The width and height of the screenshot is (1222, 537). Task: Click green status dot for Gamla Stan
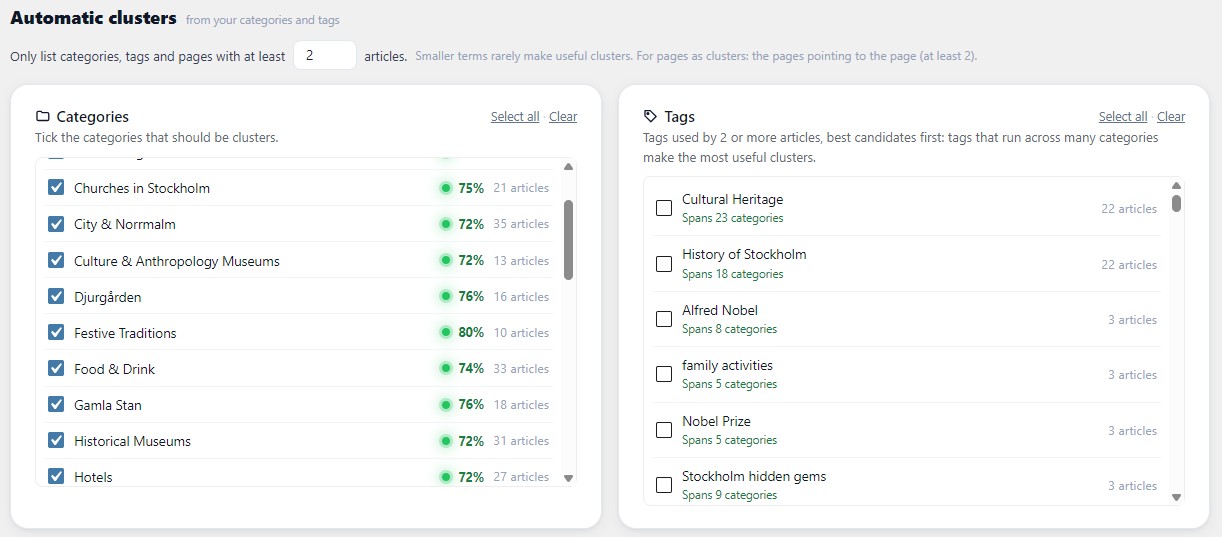coord(446,404)
